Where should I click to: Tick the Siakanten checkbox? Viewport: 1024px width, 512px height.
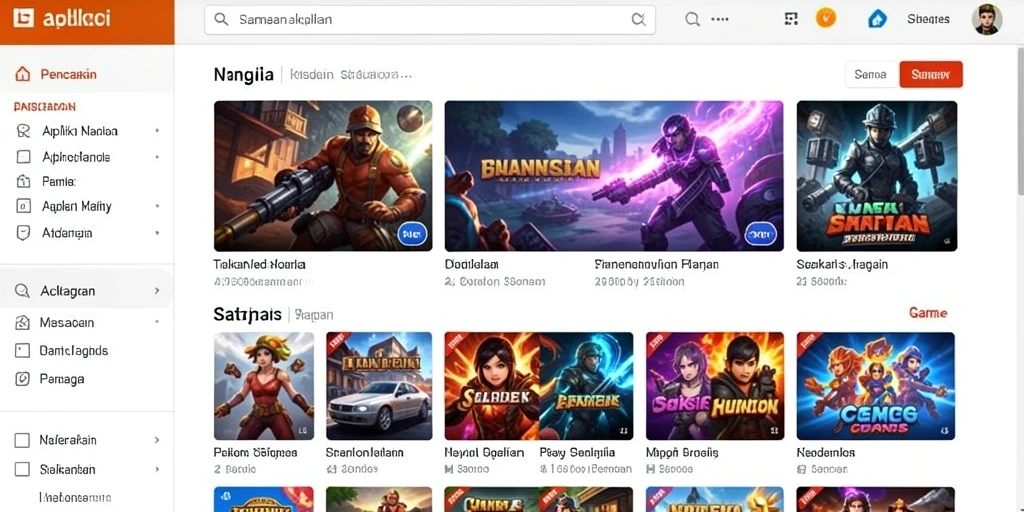click(22, 469)
